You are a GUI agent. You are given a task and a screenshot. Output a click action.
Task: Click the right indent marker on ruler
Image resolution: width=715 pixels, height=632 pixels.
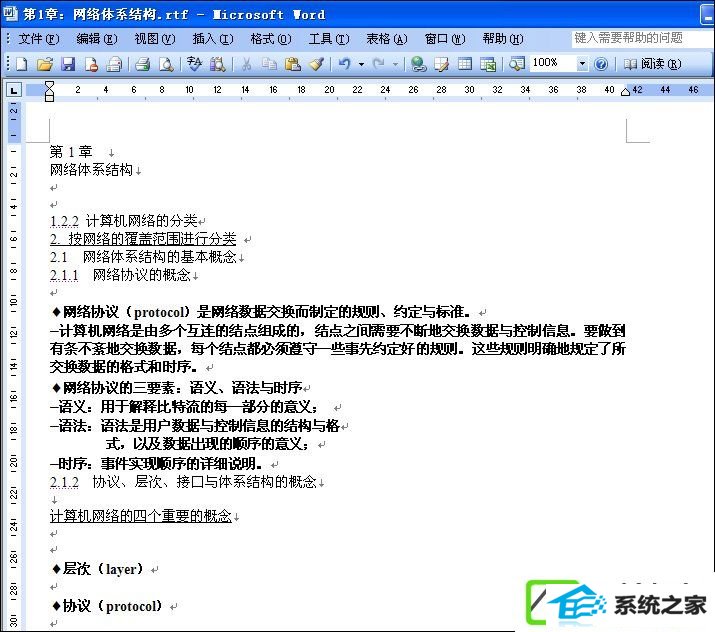[x=626, y=92]
